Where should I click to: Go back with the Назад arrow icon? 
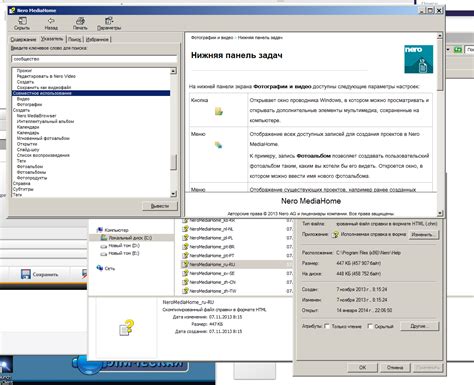click(51, 21)
